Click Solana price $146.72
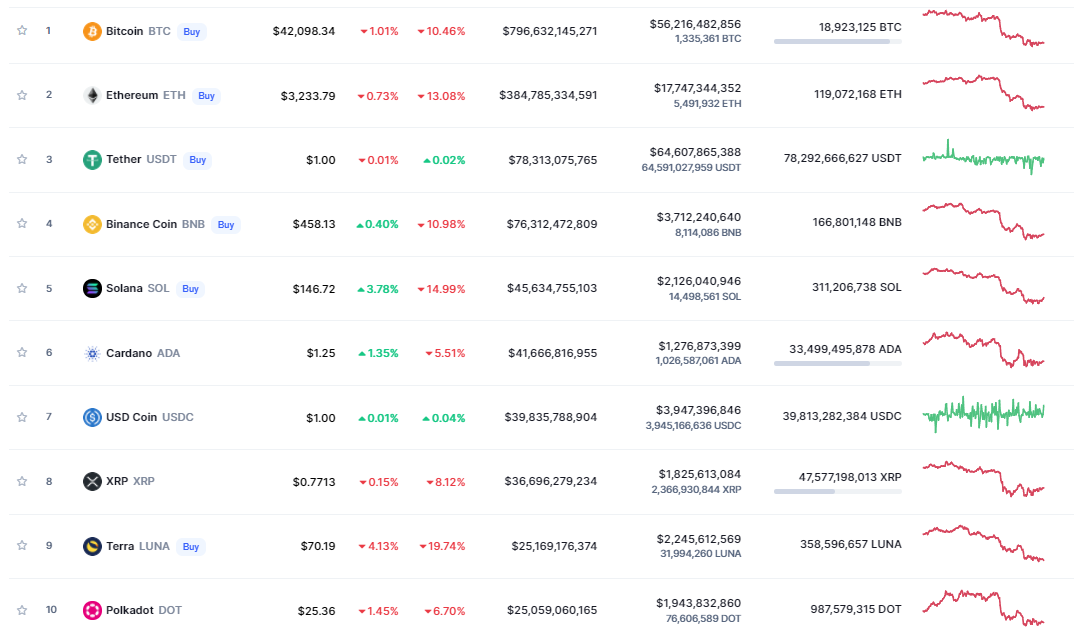The width and height of the screenshot is (1074, 627). pyautogui.click(x=314, y=289)
